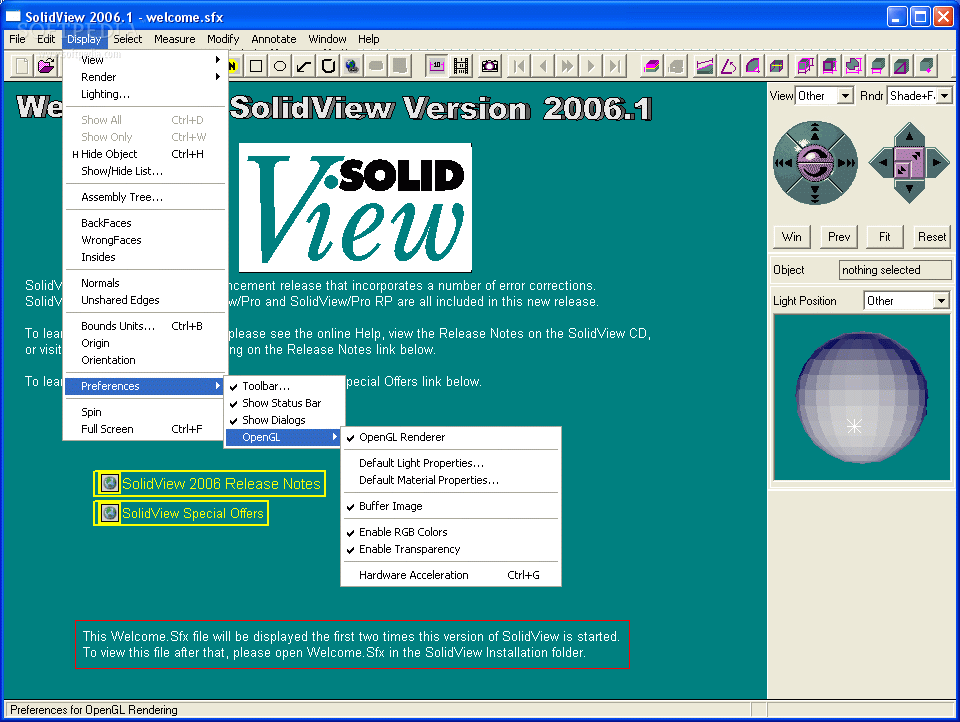Toggle the Toolbar... checked preference

pyautogui.click(x=285, y=386)
